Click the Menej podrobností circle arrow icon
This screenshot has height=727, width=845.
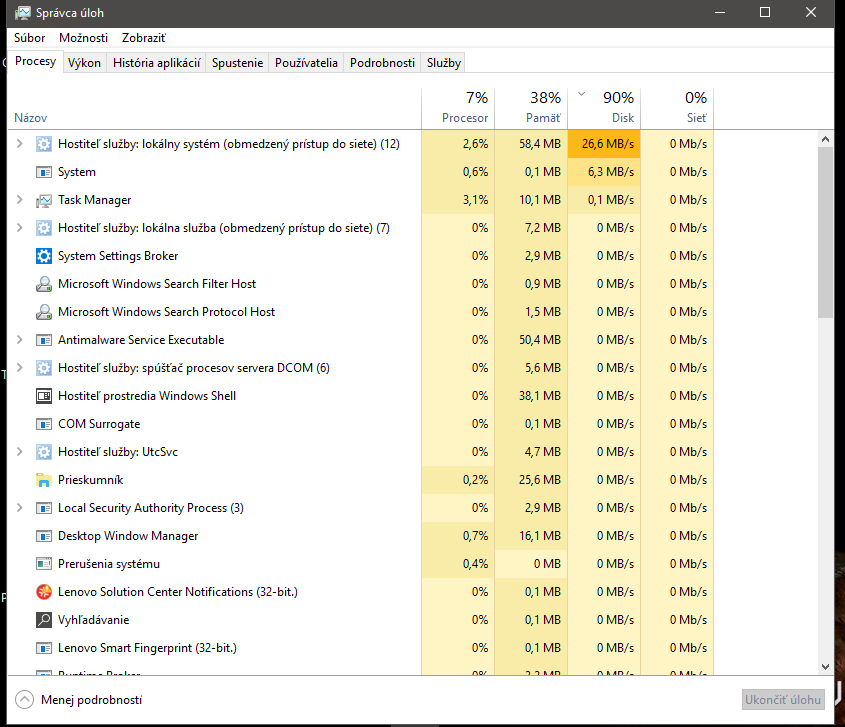(x=24, y=700)
